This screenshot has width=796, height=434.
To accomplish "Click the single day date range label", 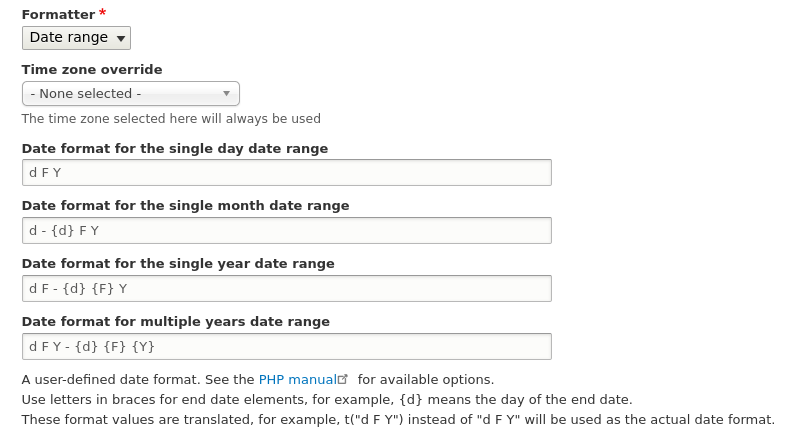I will (x=175, y=149).
